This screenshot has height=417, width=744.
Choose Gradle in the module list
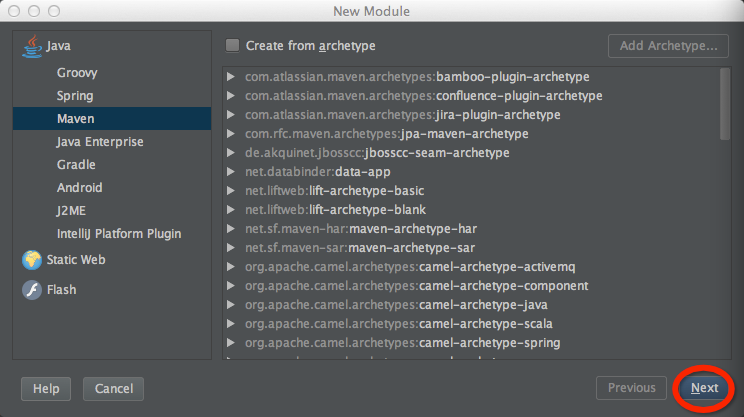click(x=76, y=165)
